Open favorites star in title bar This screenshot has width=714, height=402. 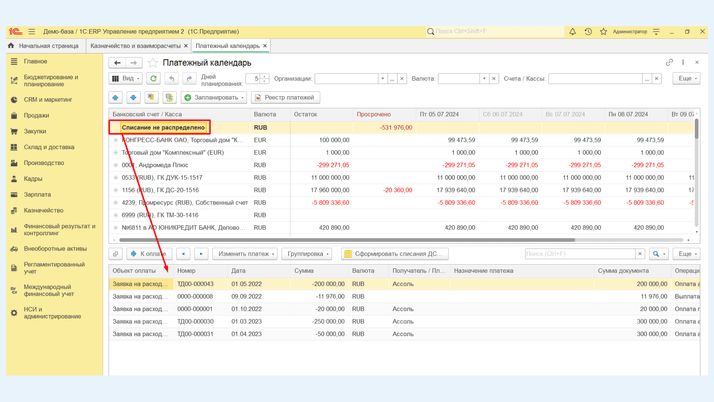coord(603,32)
